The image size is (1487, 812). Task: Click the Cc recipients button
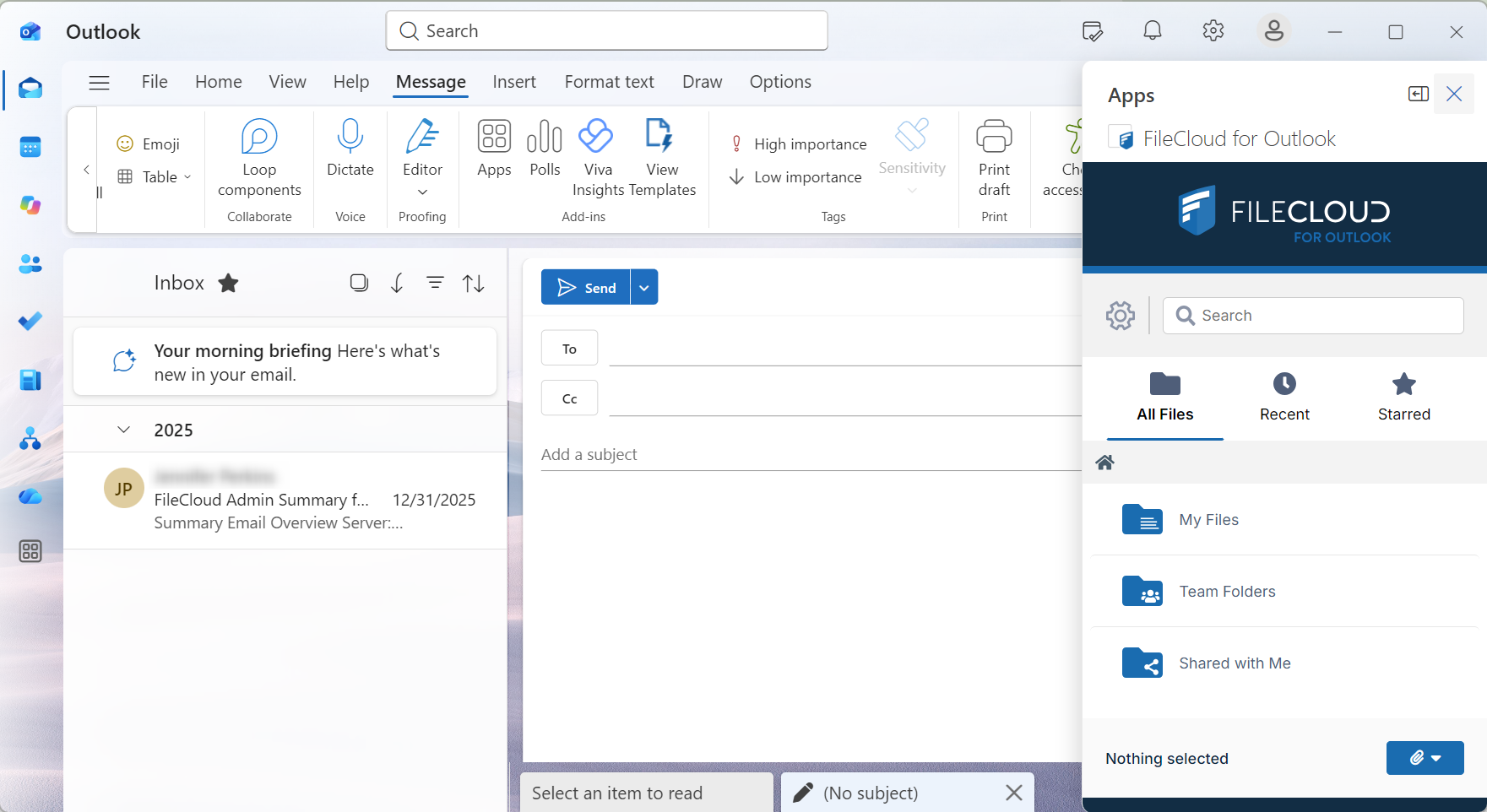click(x=570, y=398)
